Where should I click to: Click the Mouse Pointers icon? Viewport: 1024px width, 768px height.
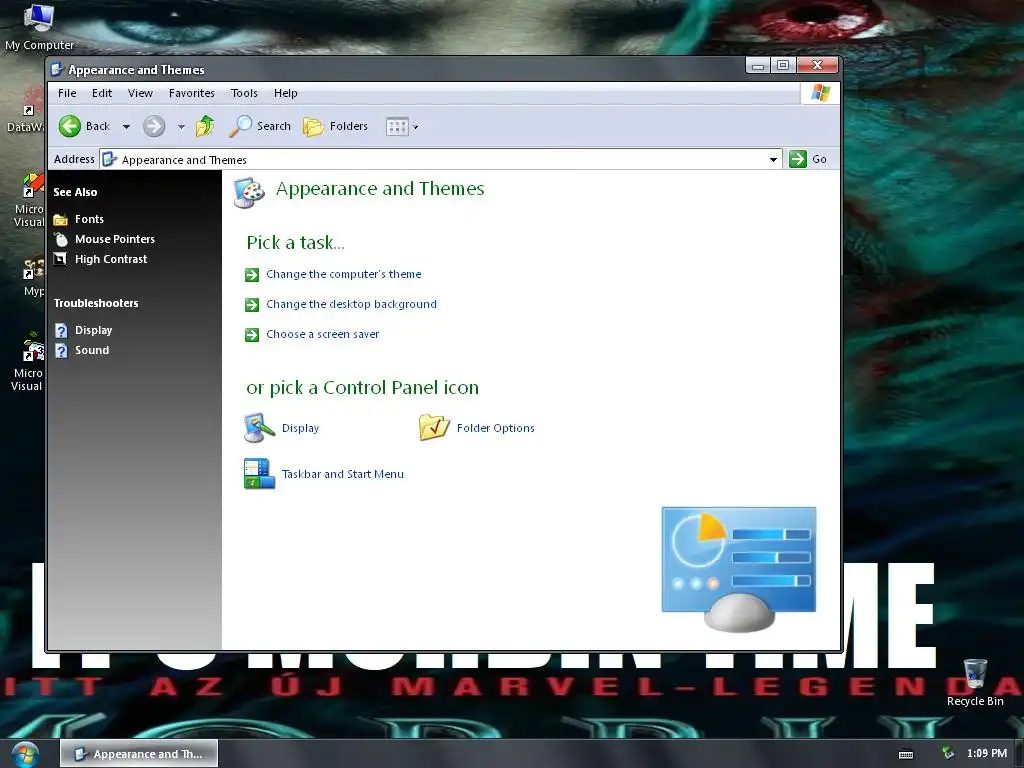coord(61,239)
